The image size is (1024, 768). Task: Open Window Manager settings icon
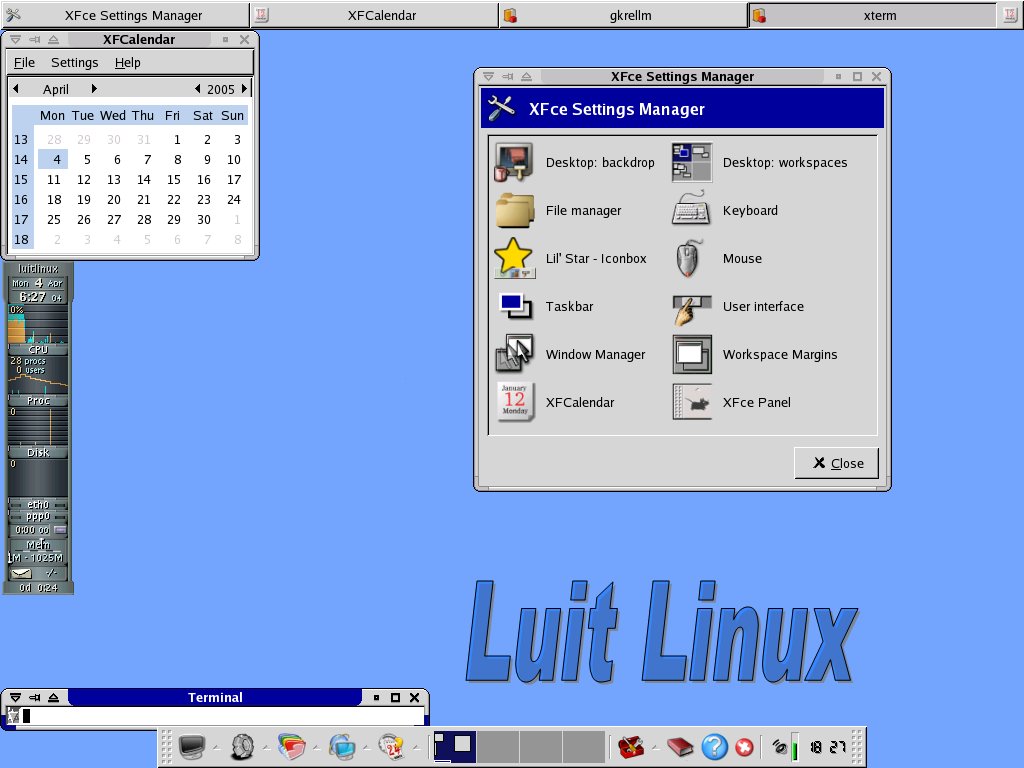[x=514, y=353]
